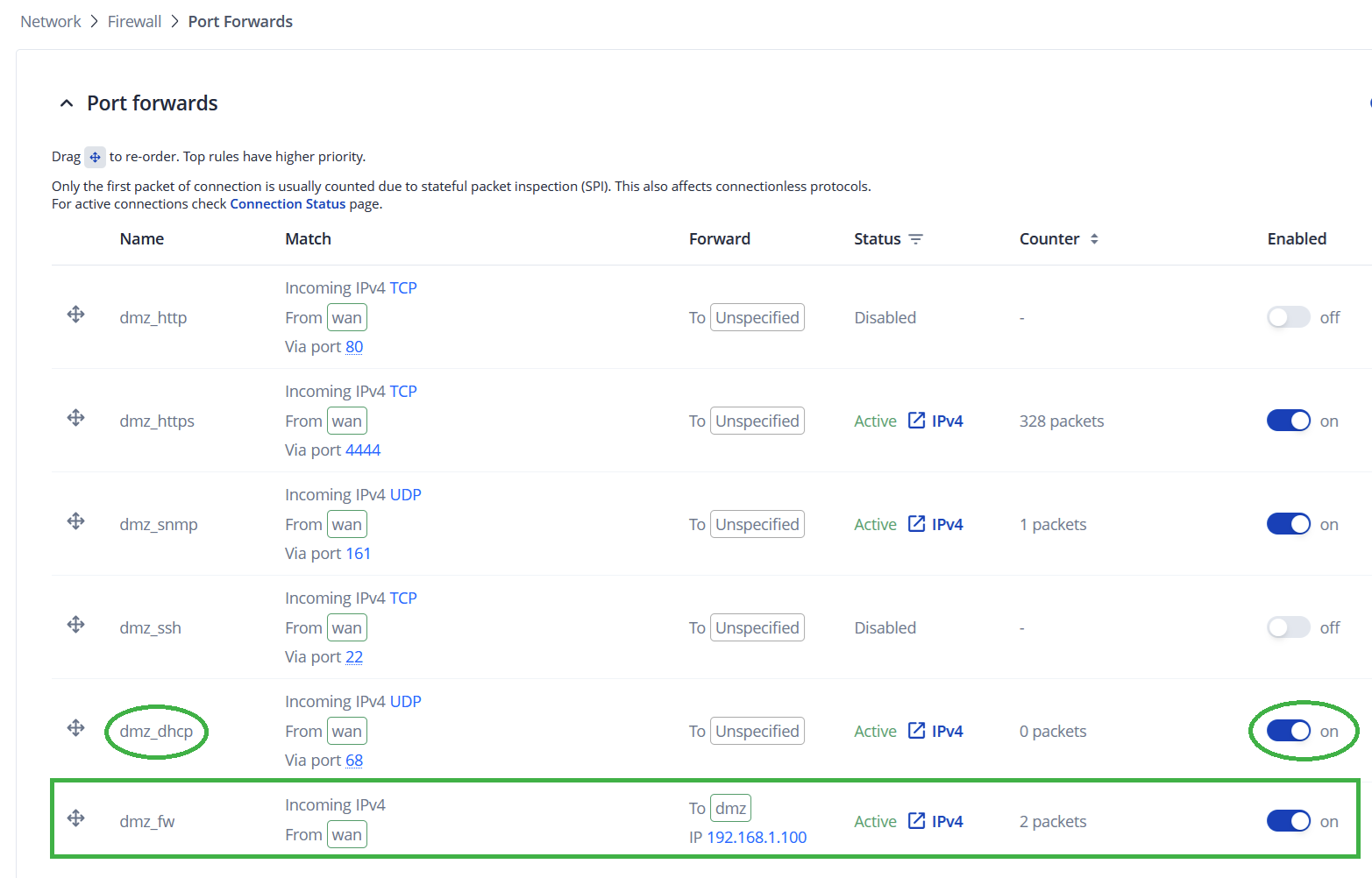This screenshot has width=1372, height=878.
Task: Disable the dmz_snmp port forward toggle
Action: (x=1288, y=524)
